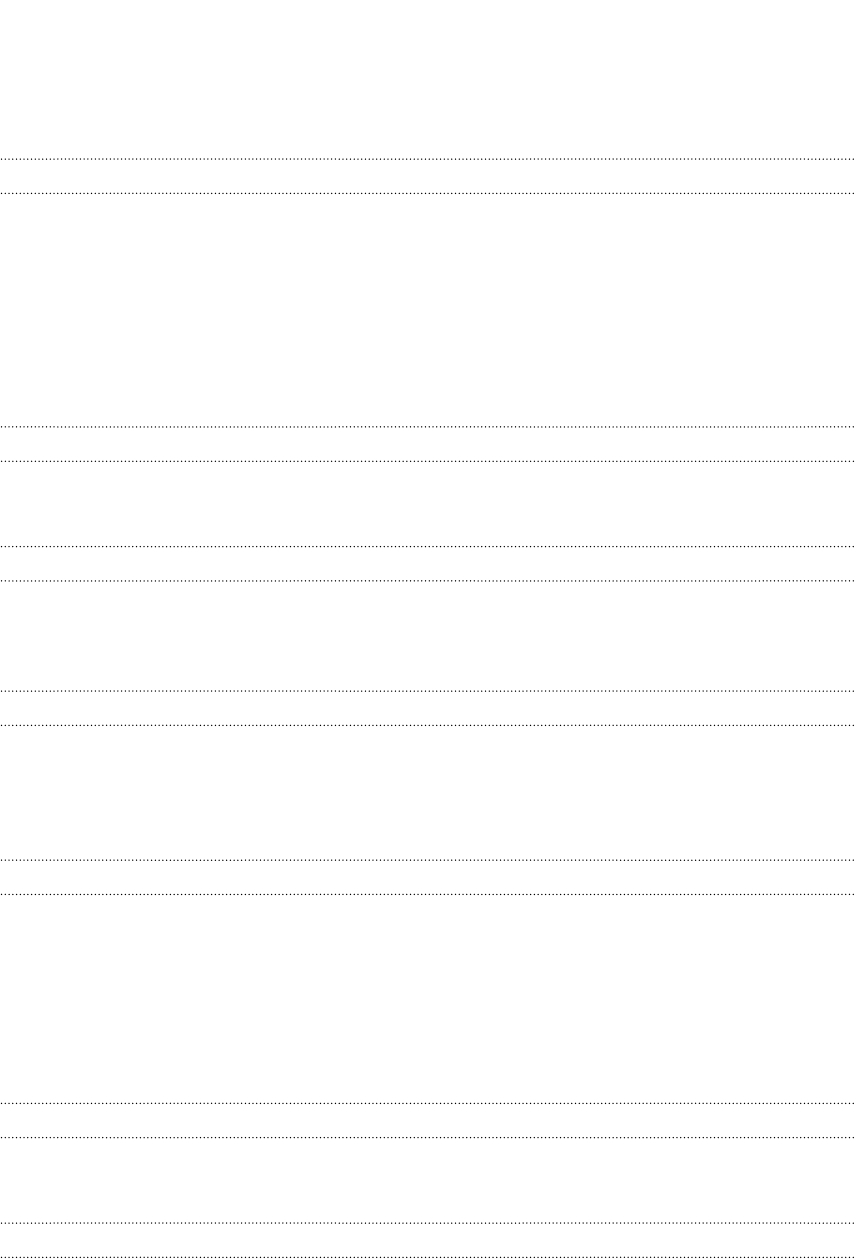Click the eleventh dotted line from top

(x=427, y=1103)
